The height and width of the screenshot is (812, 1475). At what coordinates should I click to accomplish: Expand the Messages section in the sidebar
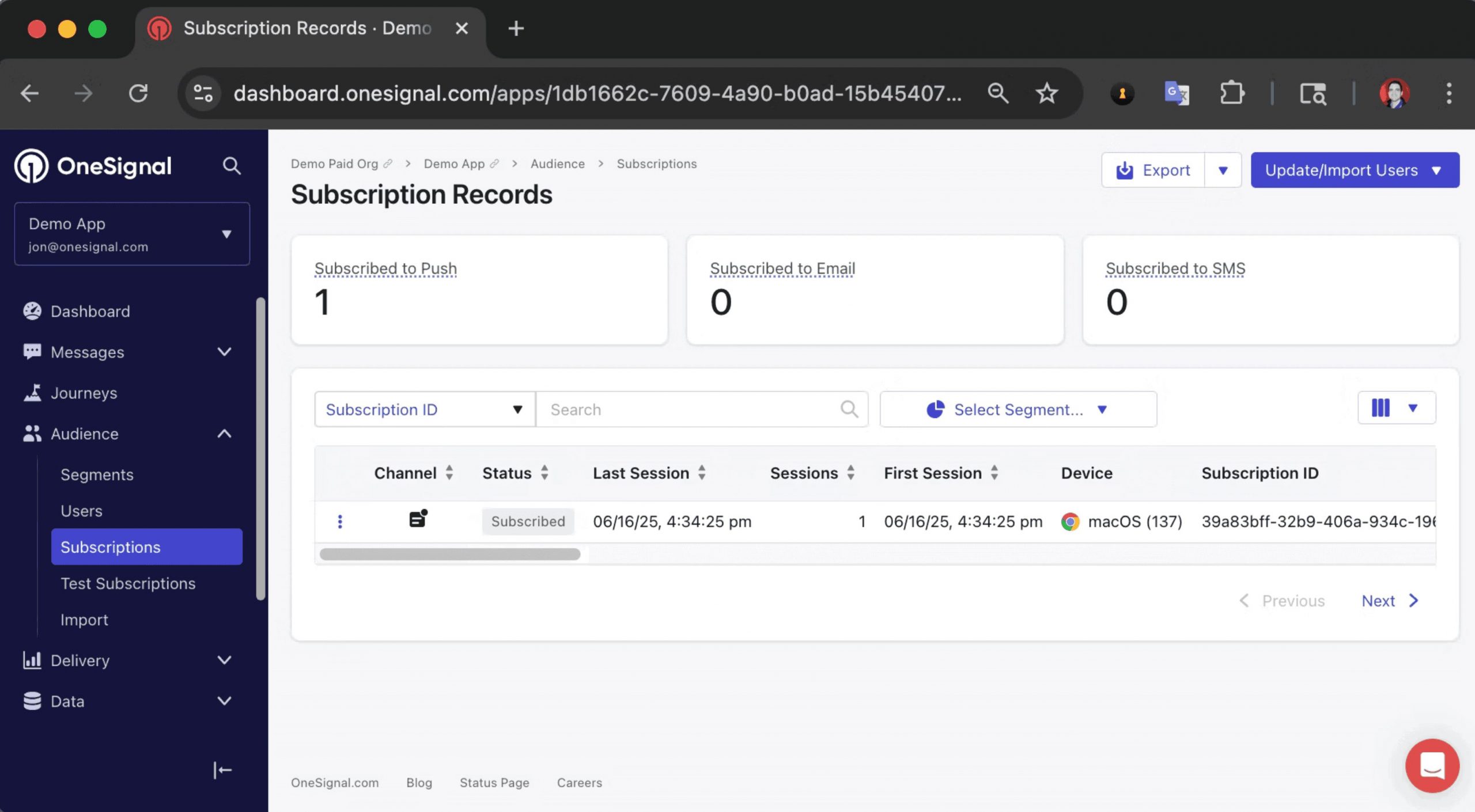click(224, 352)
